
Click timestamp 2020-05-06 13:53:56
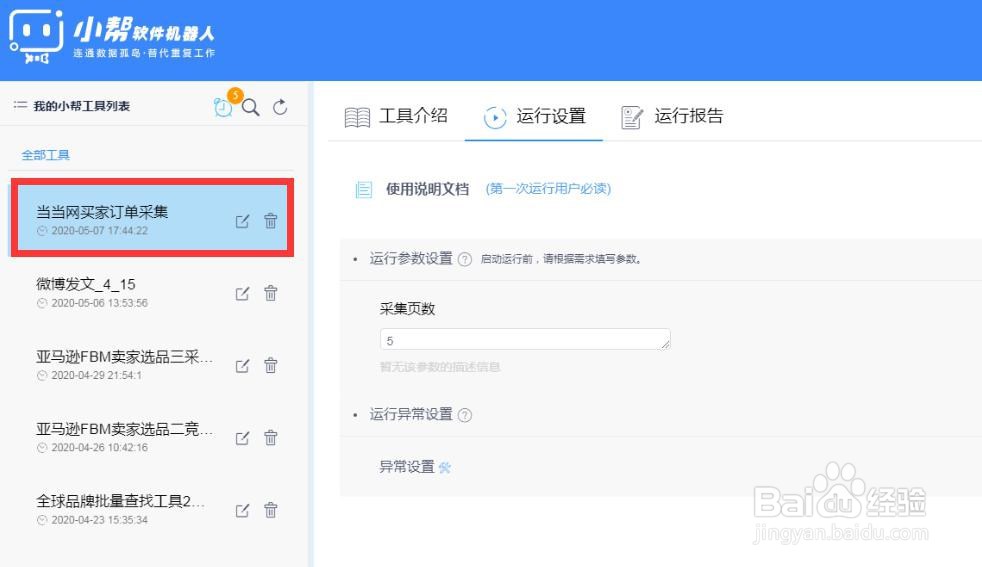(x=100, y=303)
